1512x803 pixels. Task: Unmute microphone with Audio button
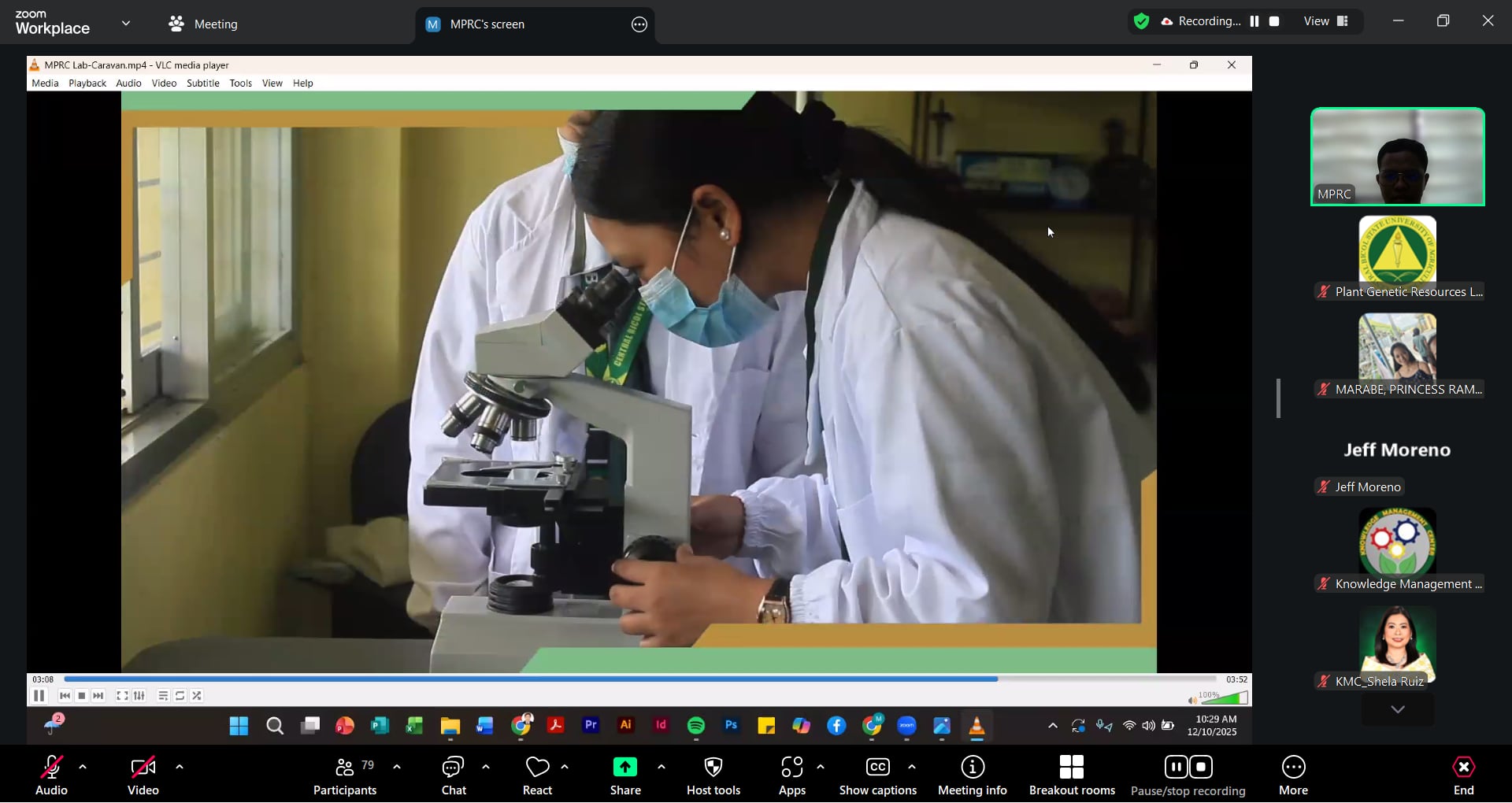[51, 776]
